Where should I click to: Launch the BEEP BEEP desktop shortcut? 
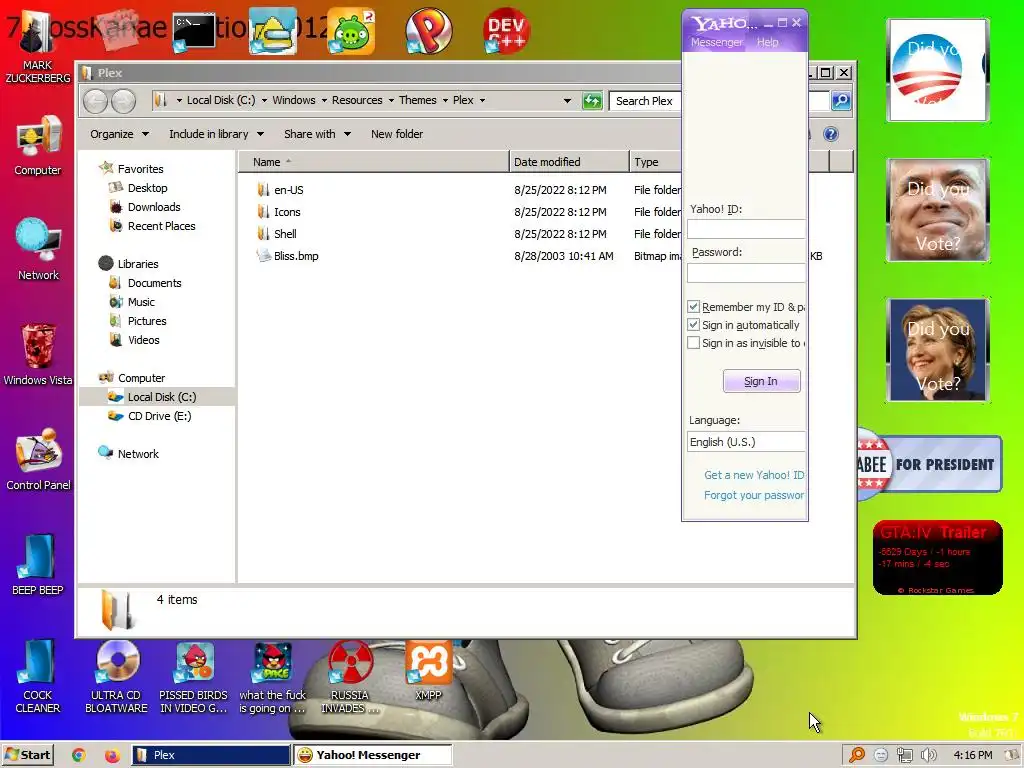(38, 564)
